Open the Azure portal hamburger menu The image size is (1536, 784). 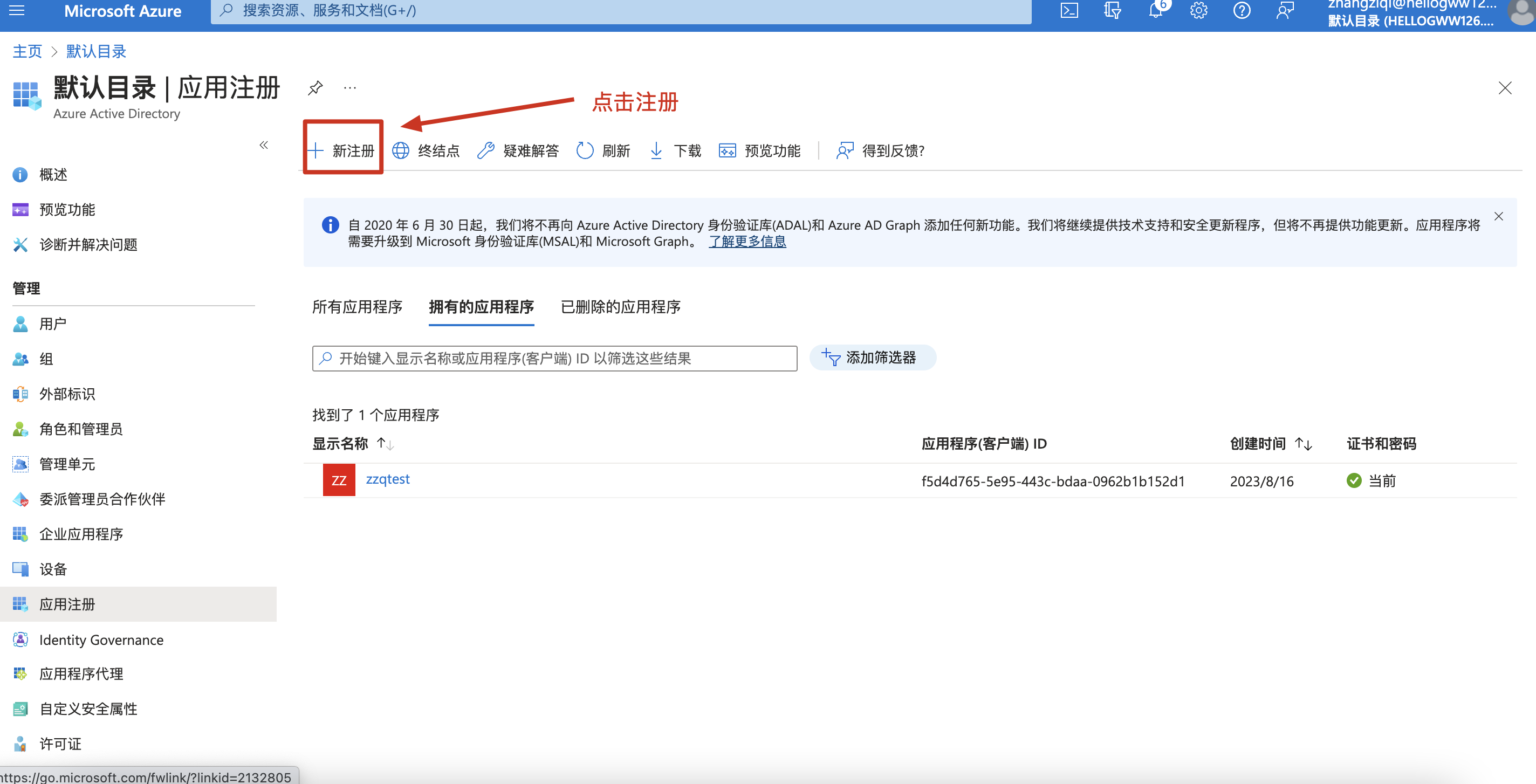[x=17, y=11]
